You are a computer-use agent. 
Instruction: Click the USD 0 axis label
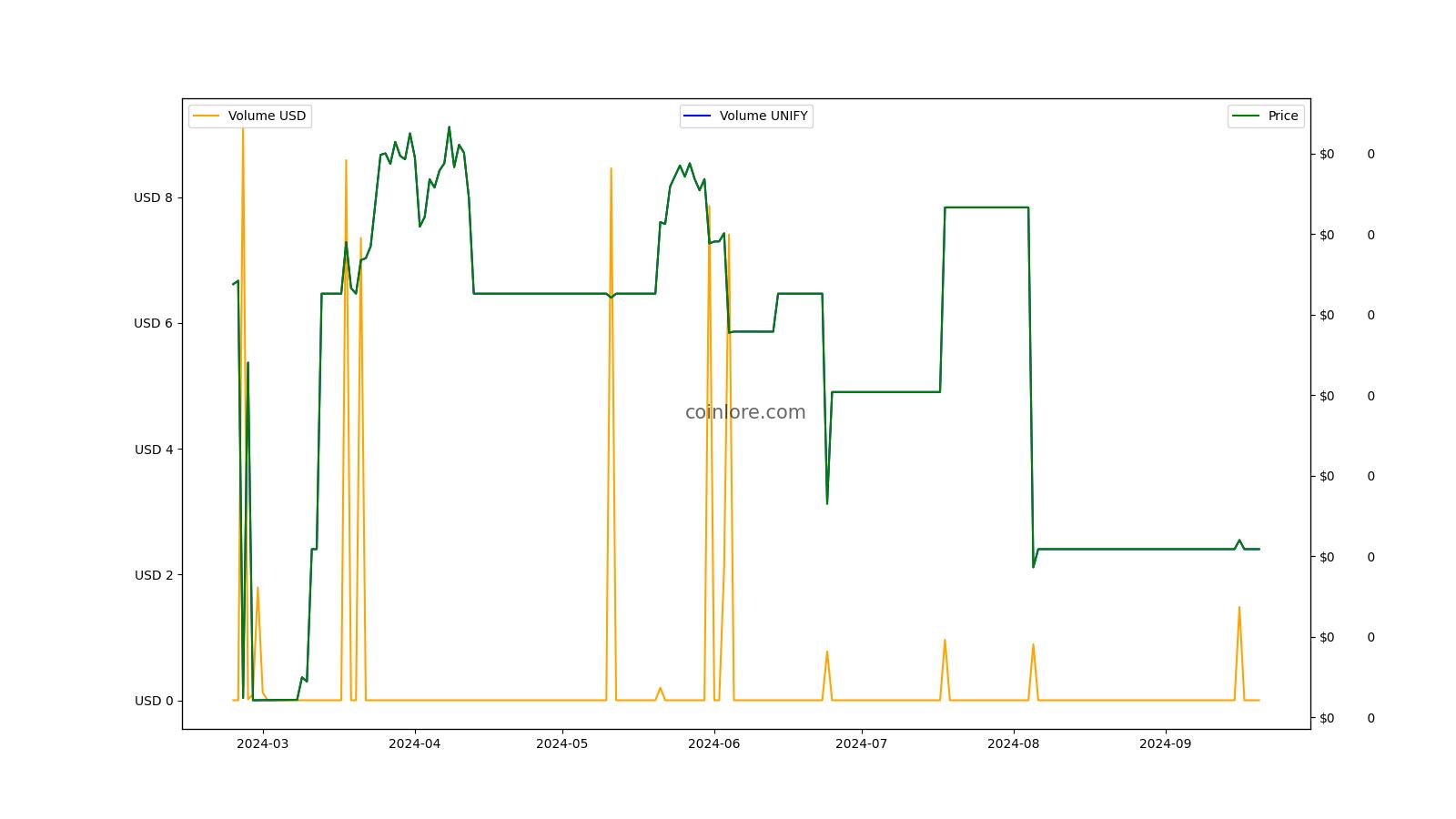click(x=153, y=701)
